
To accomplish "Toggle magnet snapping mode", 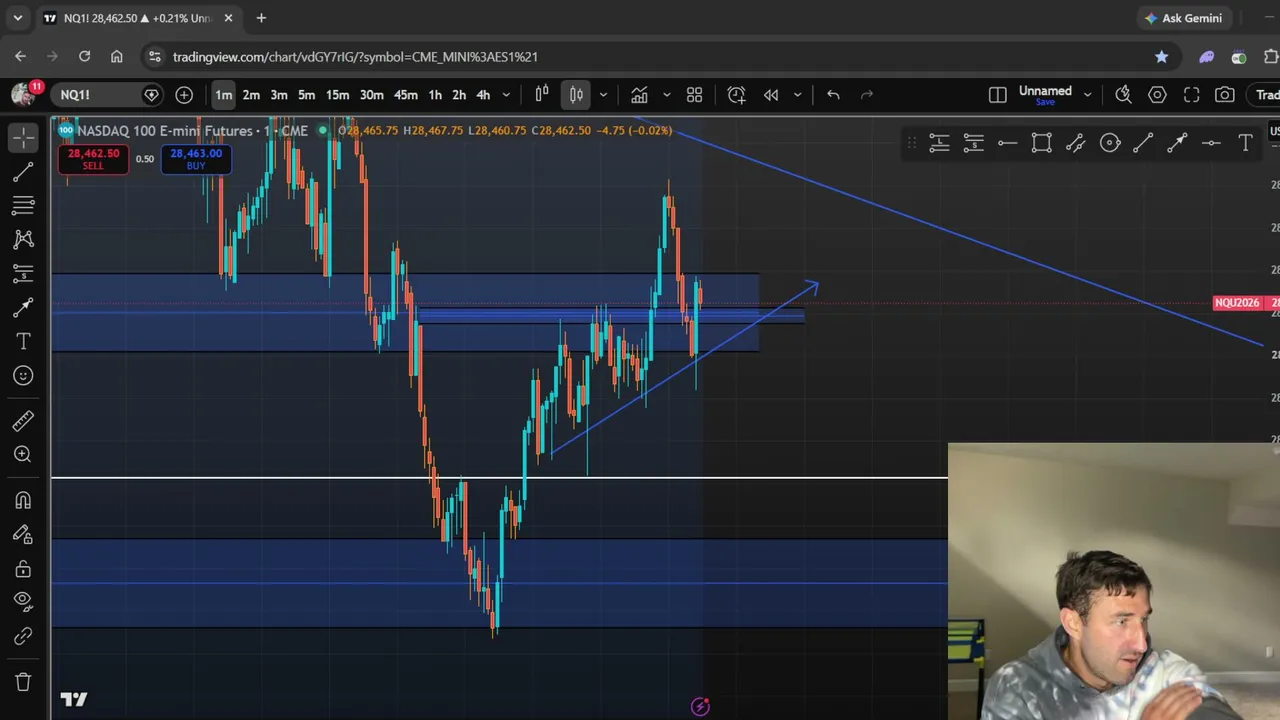I will [23, 500].
